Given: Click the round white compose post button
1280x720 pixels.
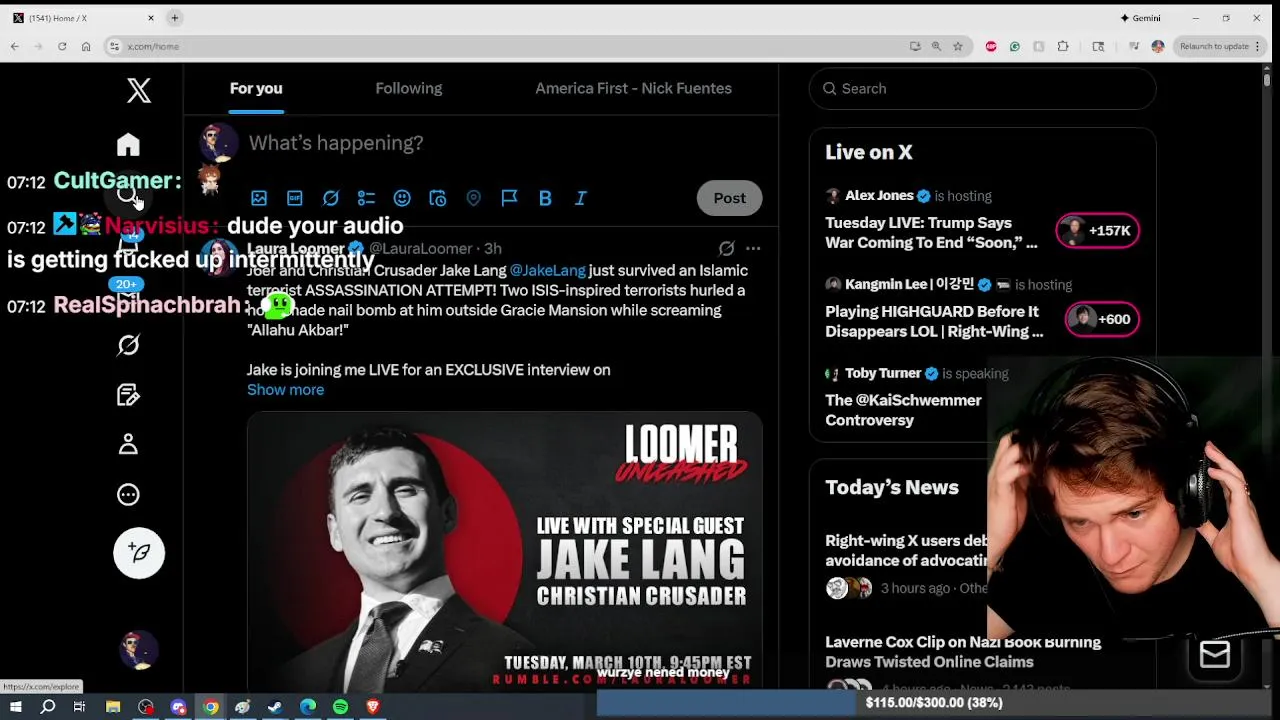Looking at the screenshot, I should [139, 553].
